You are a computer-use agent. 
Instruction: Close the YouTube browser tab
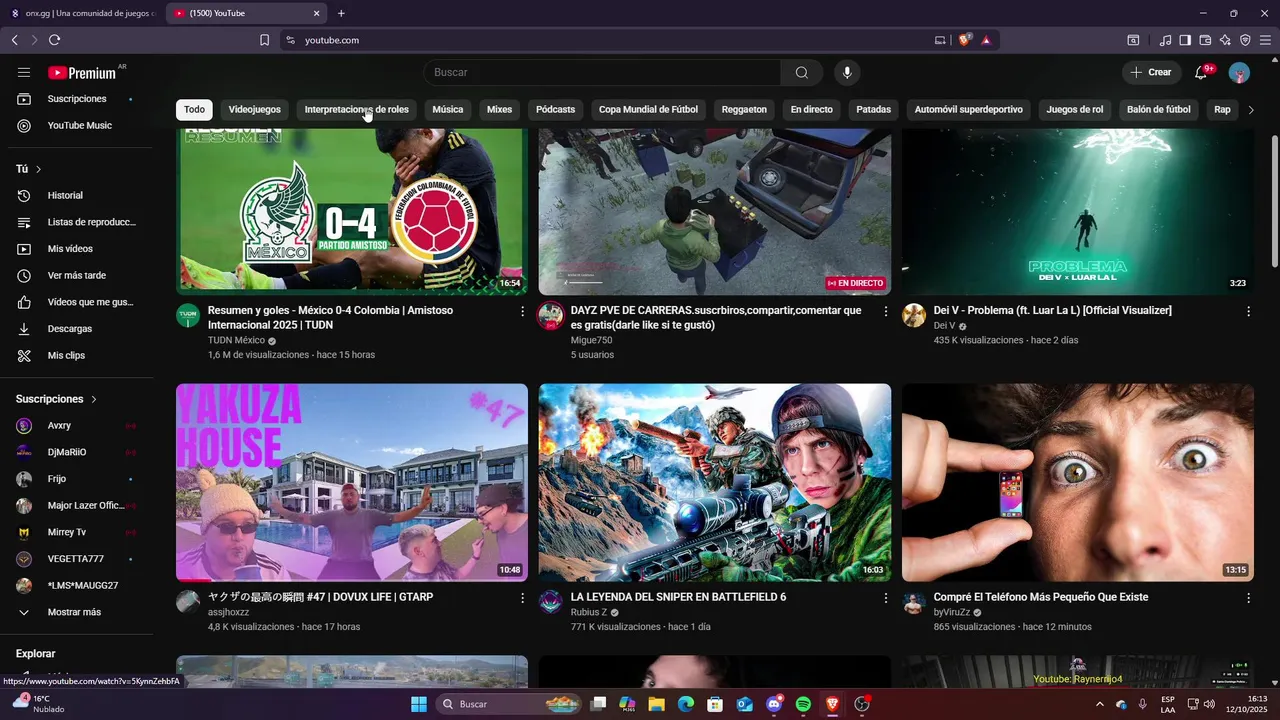tap(317, 13)
